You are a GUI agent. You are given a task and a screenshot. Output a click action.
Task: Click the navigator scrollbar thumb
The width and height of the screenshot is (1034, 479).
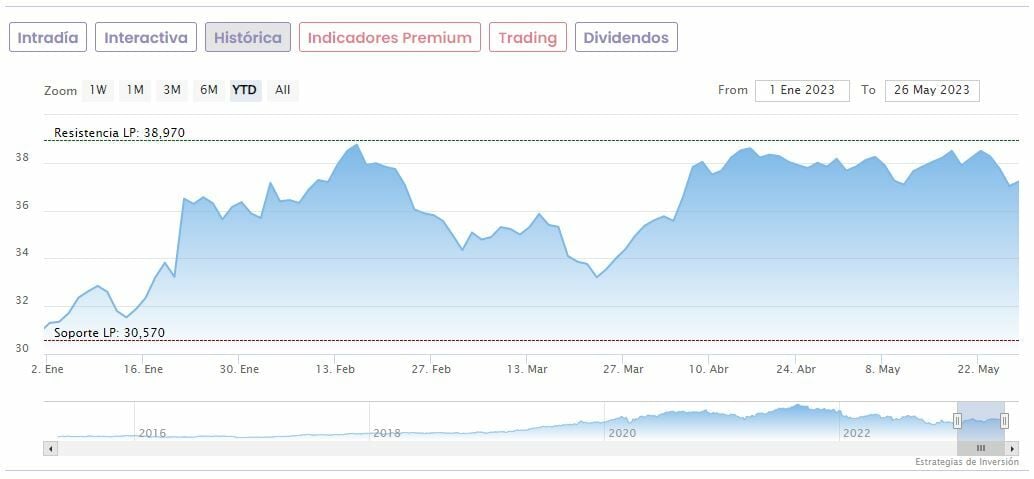click(980, 449)
